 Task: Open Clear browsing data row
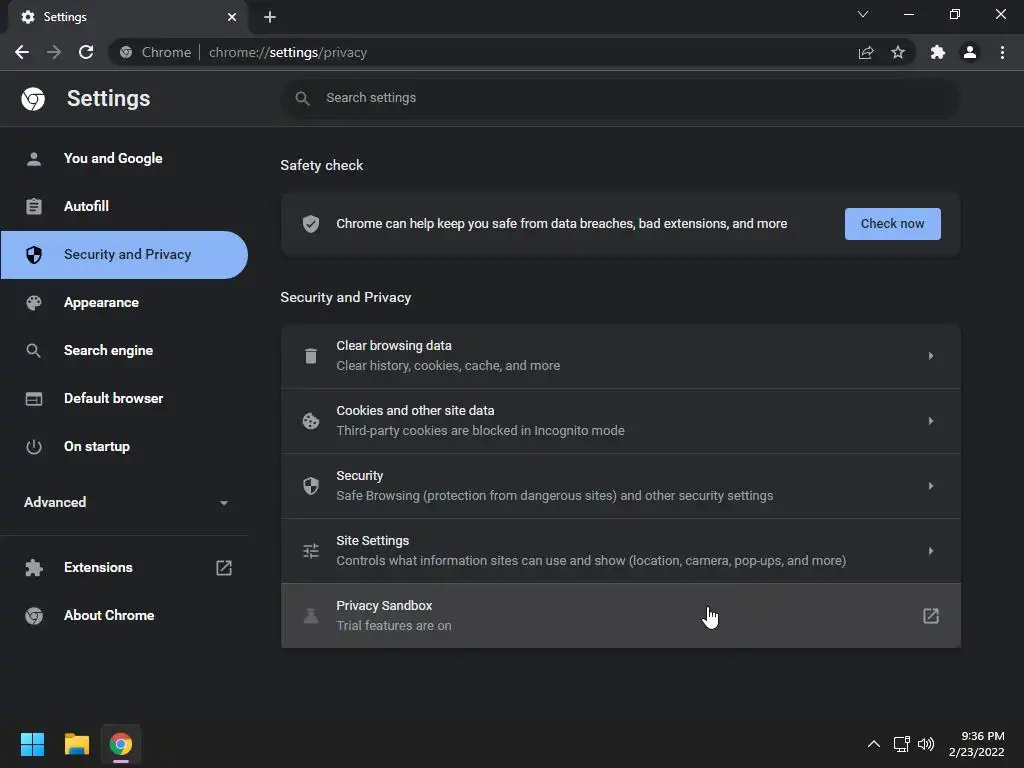pyautogui.click(x=620, y=356)
